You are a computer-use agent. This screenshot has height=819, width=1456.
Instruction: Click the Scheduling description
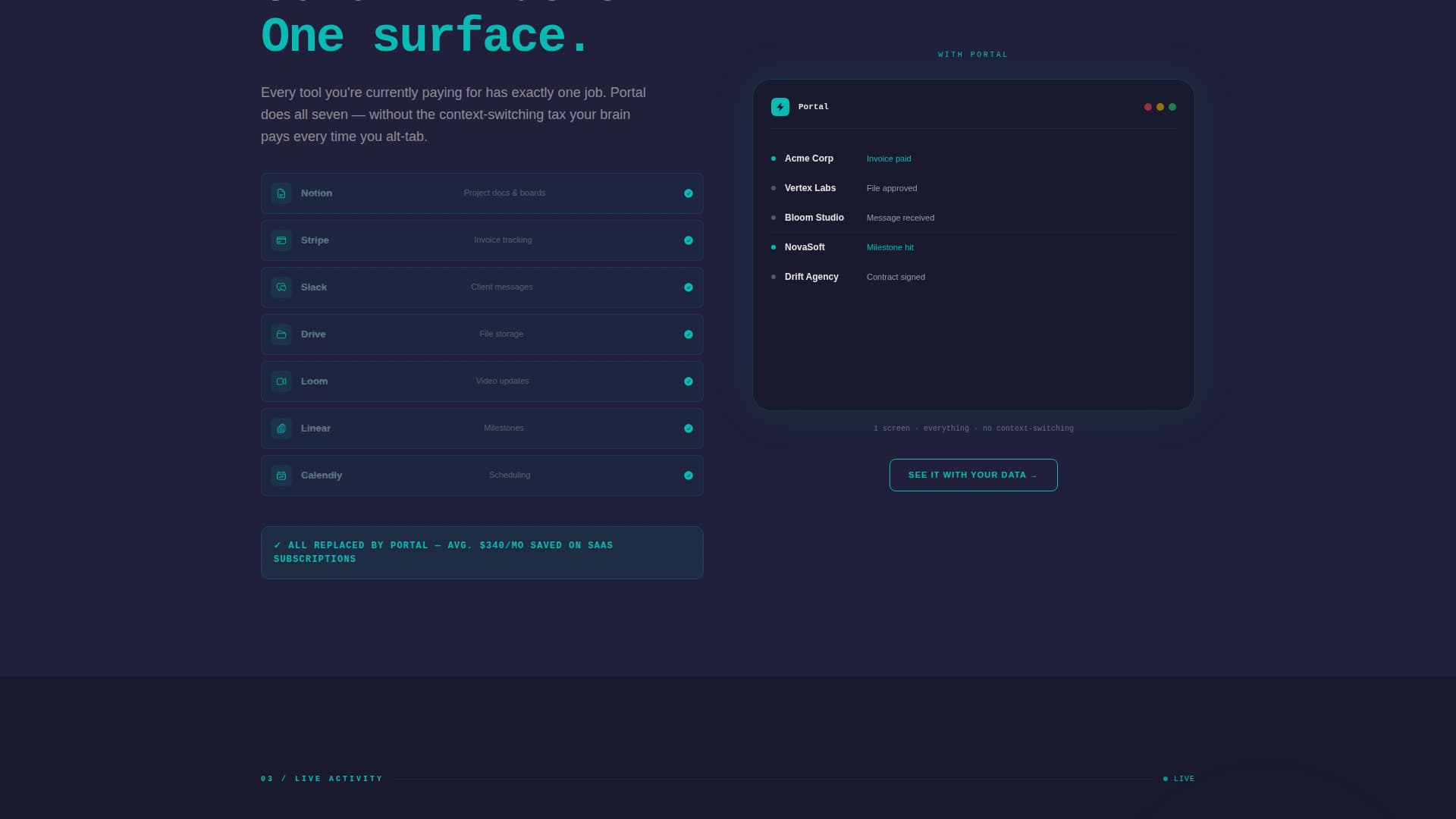point(510,475)
